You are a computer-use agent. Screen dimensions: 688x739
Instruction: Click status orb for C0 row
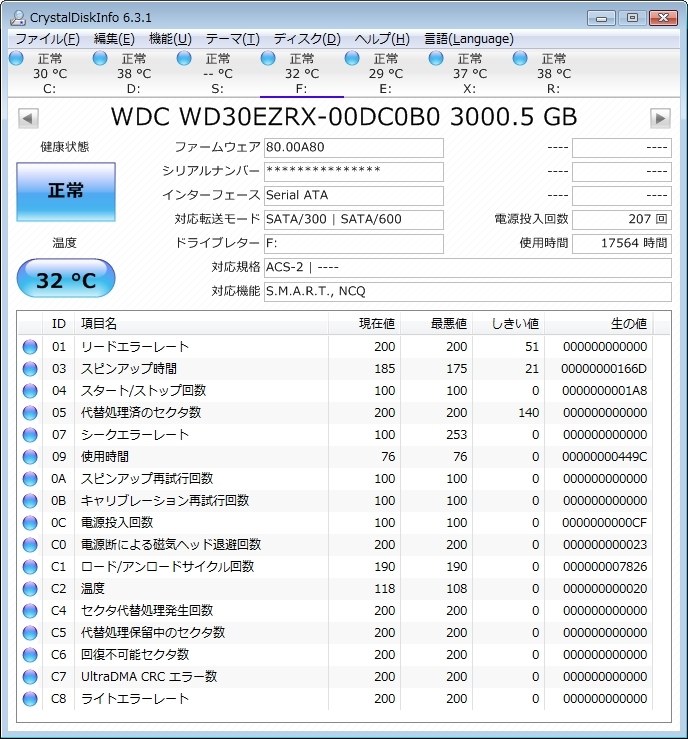point(30,545)
